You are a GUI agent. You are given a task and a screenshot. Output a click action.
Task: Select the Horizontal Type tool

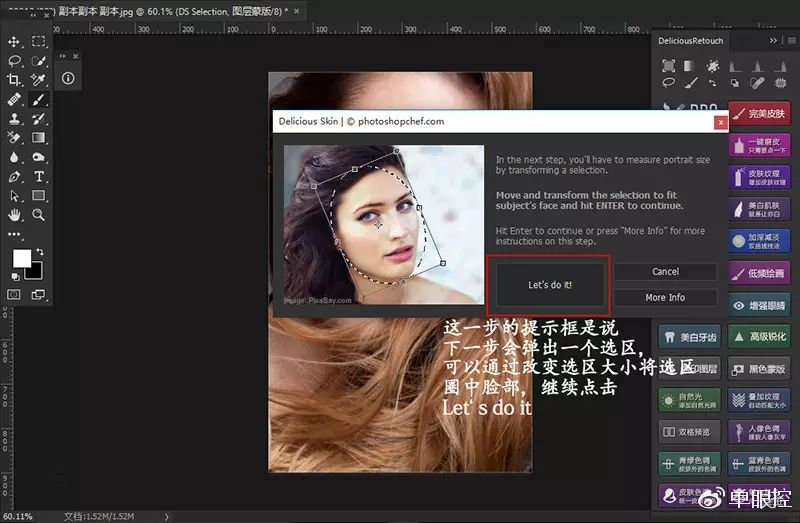(38, 177)
